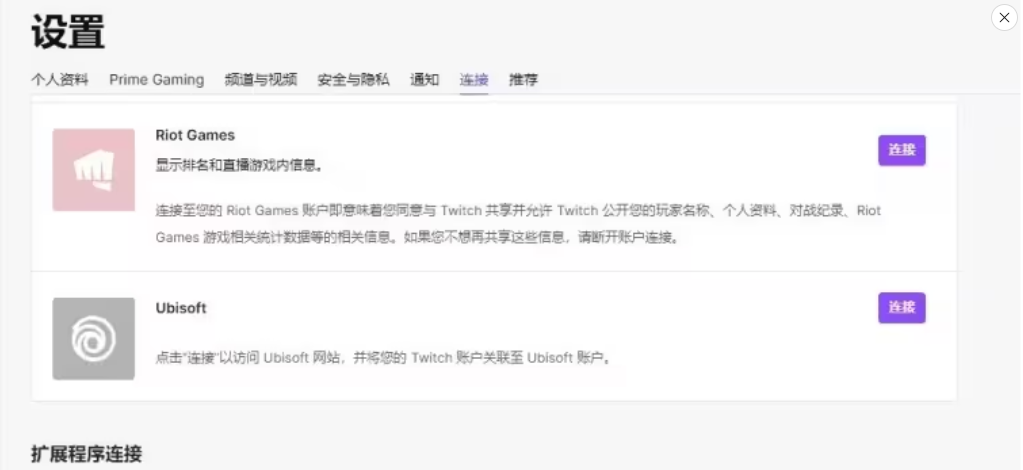Connect the Riot Games account
Viewport: 1023px width, 470px height.
[x=902, y=150]
